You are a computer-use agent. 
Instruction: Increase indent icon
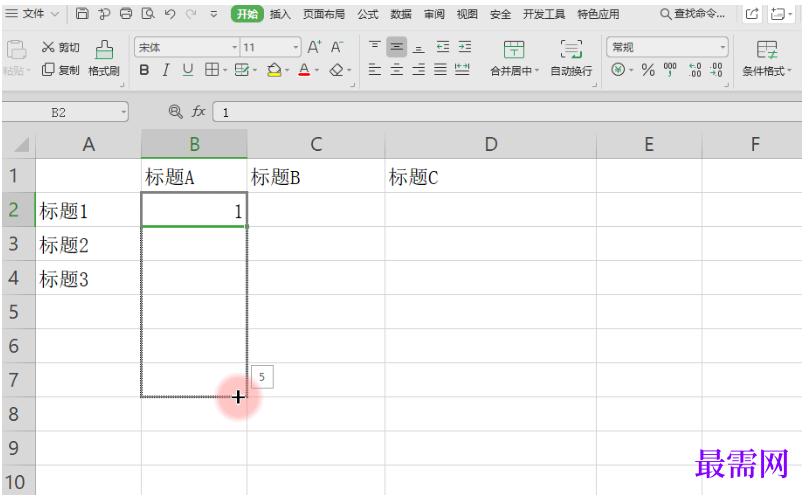pos(465,47)
